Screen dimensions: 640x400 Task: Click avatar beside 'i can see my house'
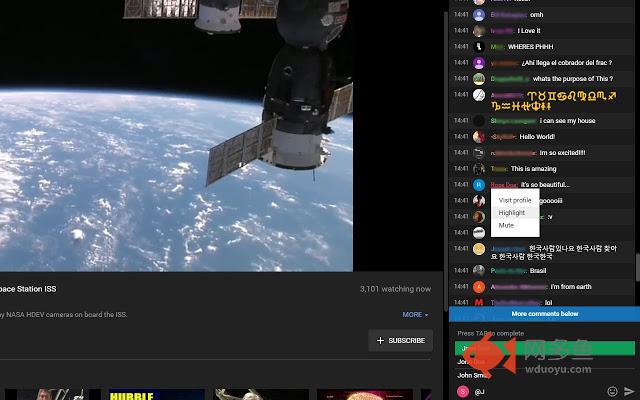479,120
